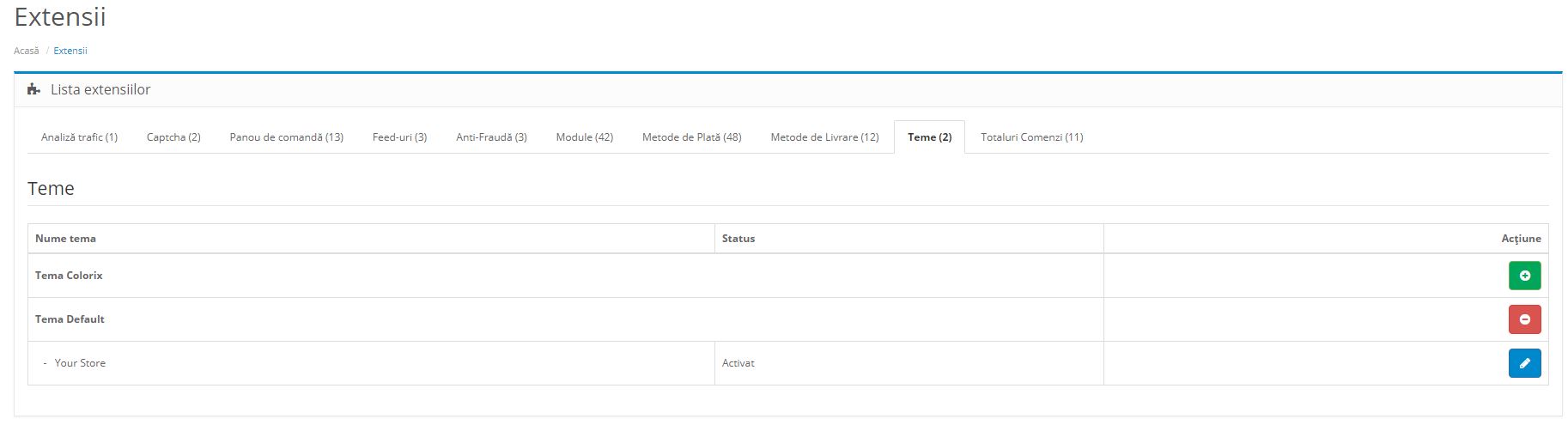Open the Metode de Livrare tab
Screen dimensions: 1568x431
824,137
